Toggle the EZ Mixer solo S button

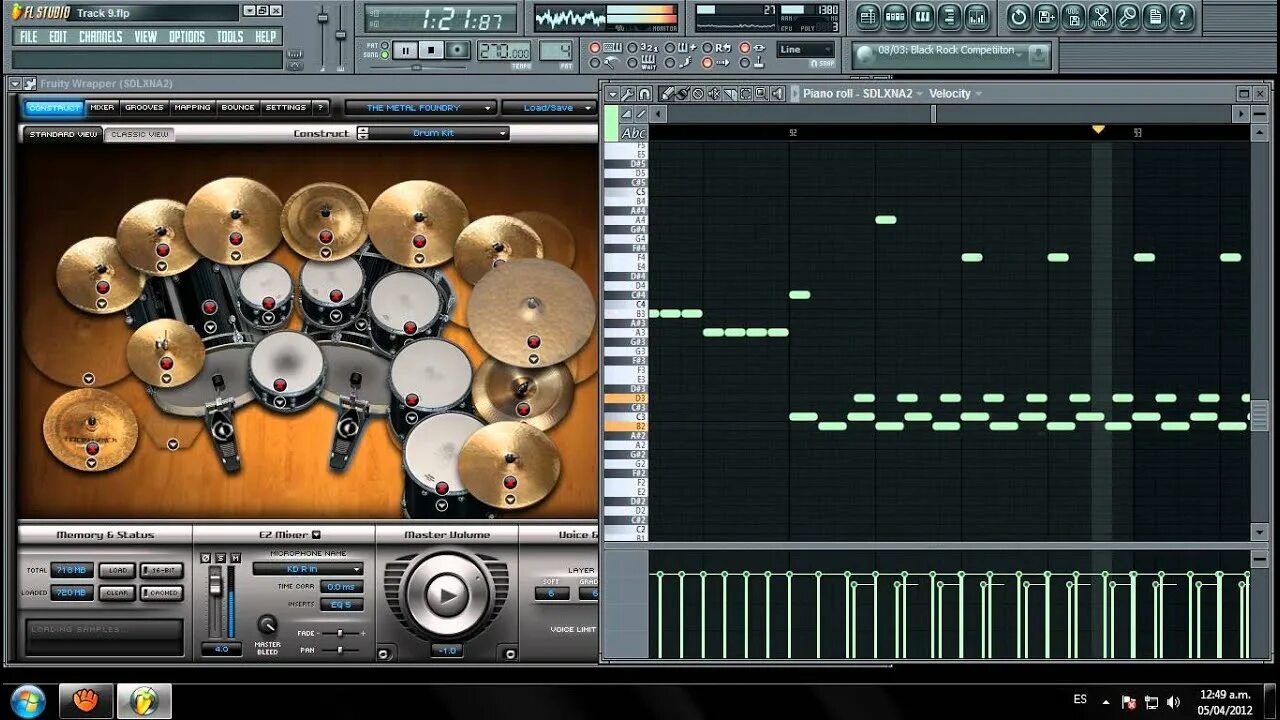click(220, 557)
